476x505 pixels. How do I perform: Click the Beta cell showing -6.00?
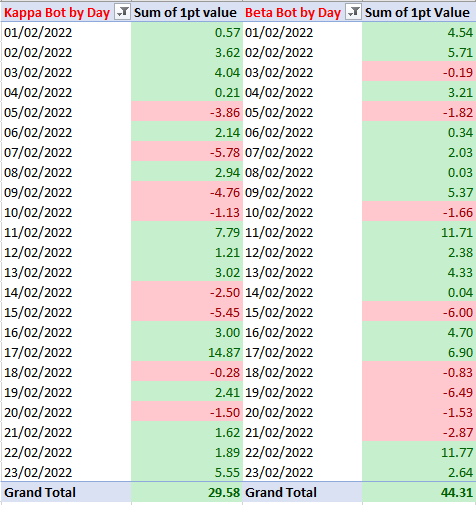coord(419,312)
